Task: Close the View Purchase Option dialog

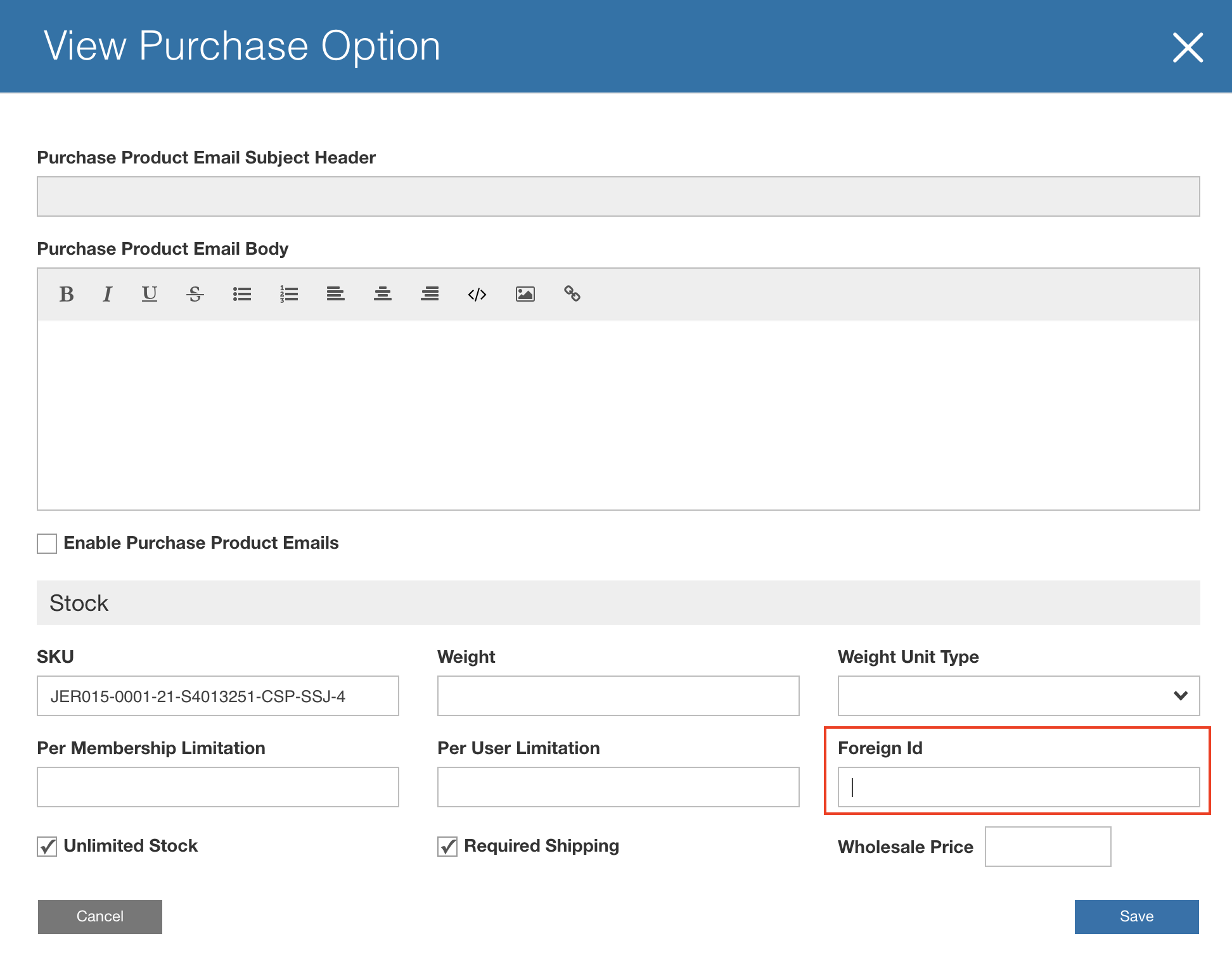Action: click(x=1188, y=48)
